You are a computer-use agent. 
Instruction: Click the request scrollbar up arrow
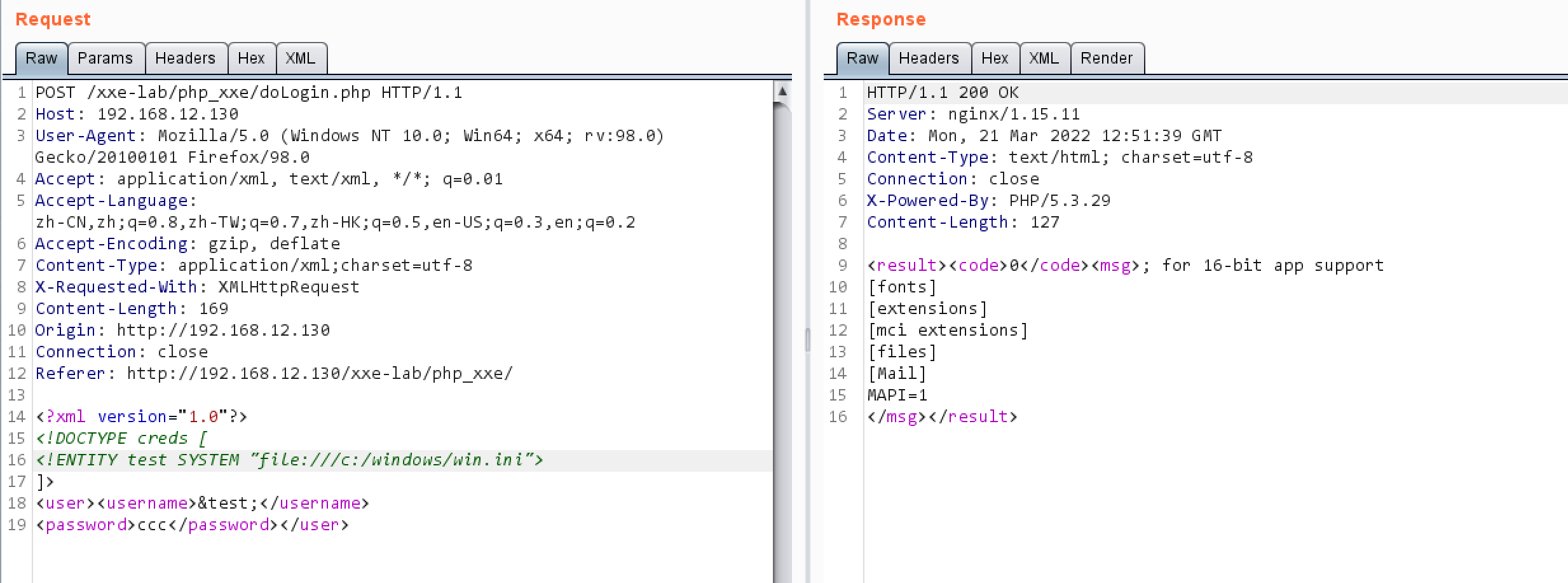point(782,92)
